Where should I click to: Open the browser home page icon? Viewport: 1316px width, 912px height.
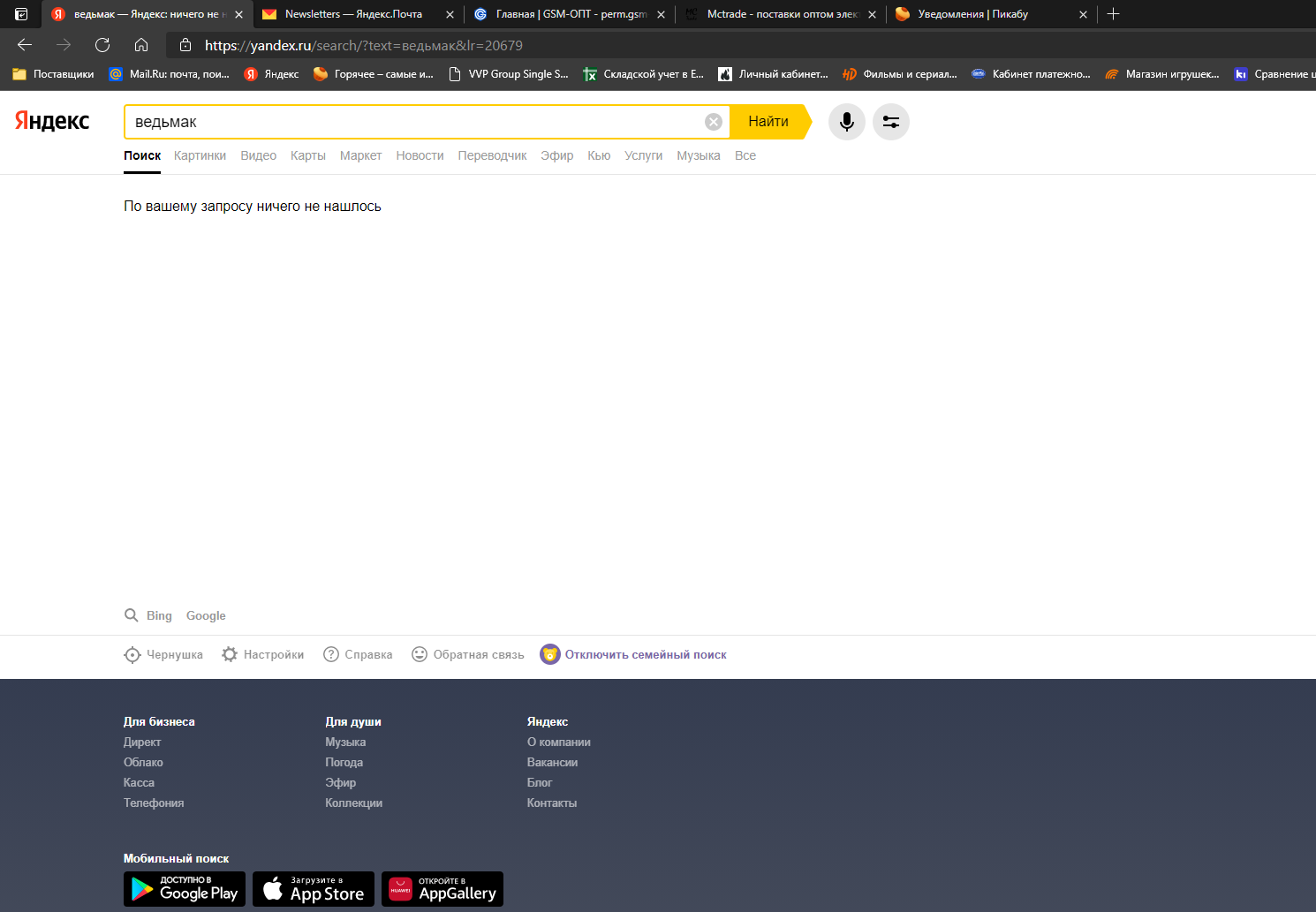coord(141,45)
